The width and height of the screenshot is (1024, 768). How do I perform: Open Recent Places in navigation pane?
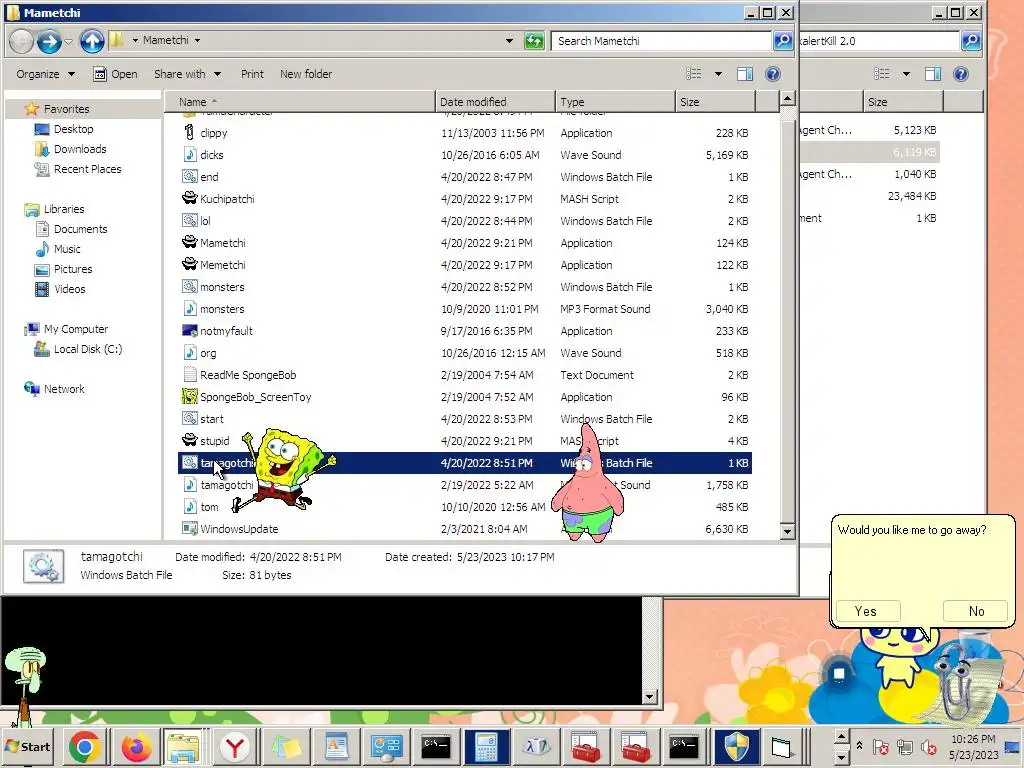tap(78, 169)
